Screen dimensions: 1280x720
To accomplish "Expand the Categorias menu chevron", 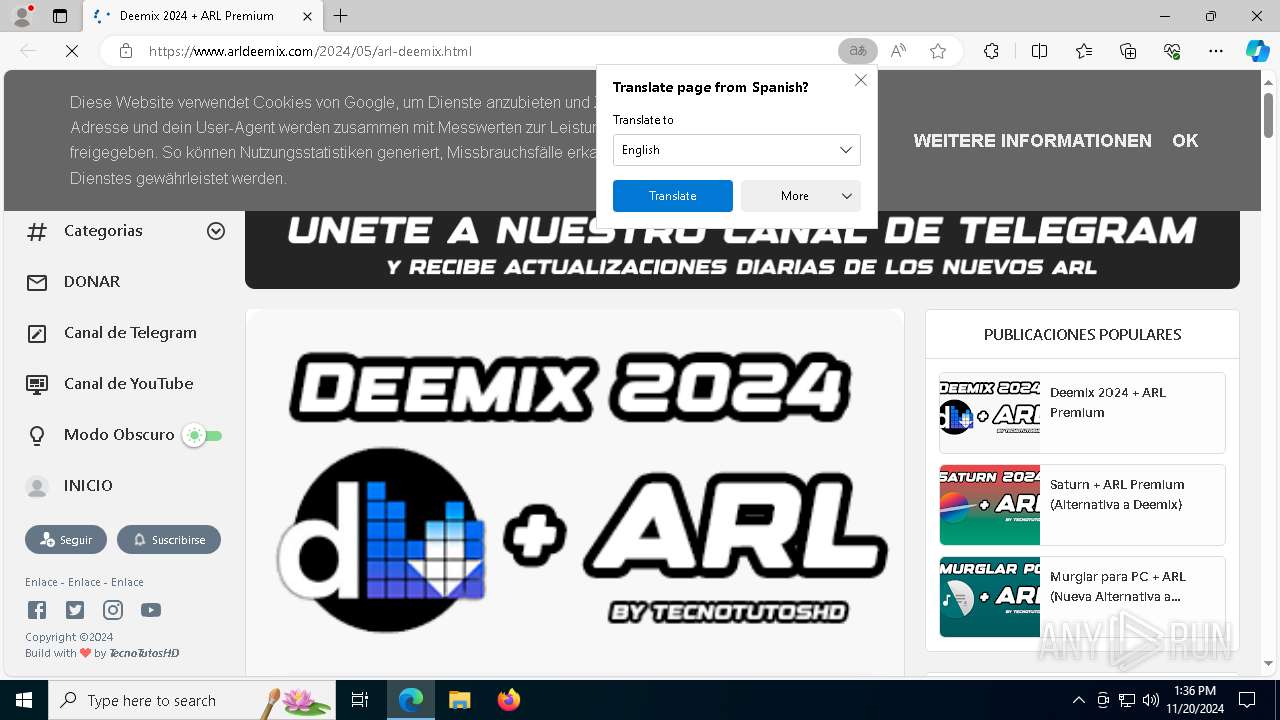I will tap(215, 231).
